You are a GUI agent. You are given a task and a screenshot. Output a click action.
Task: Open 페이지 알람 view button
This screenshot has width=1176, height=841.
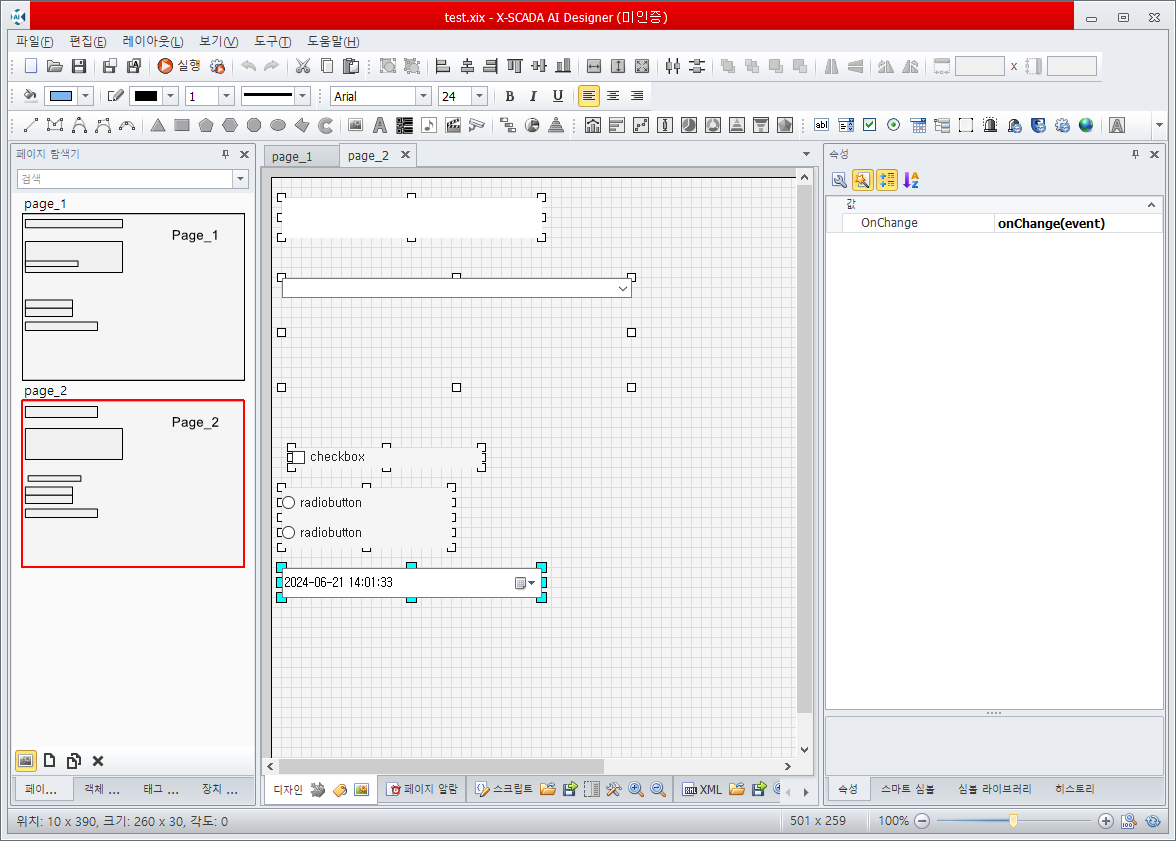(422, 789)
